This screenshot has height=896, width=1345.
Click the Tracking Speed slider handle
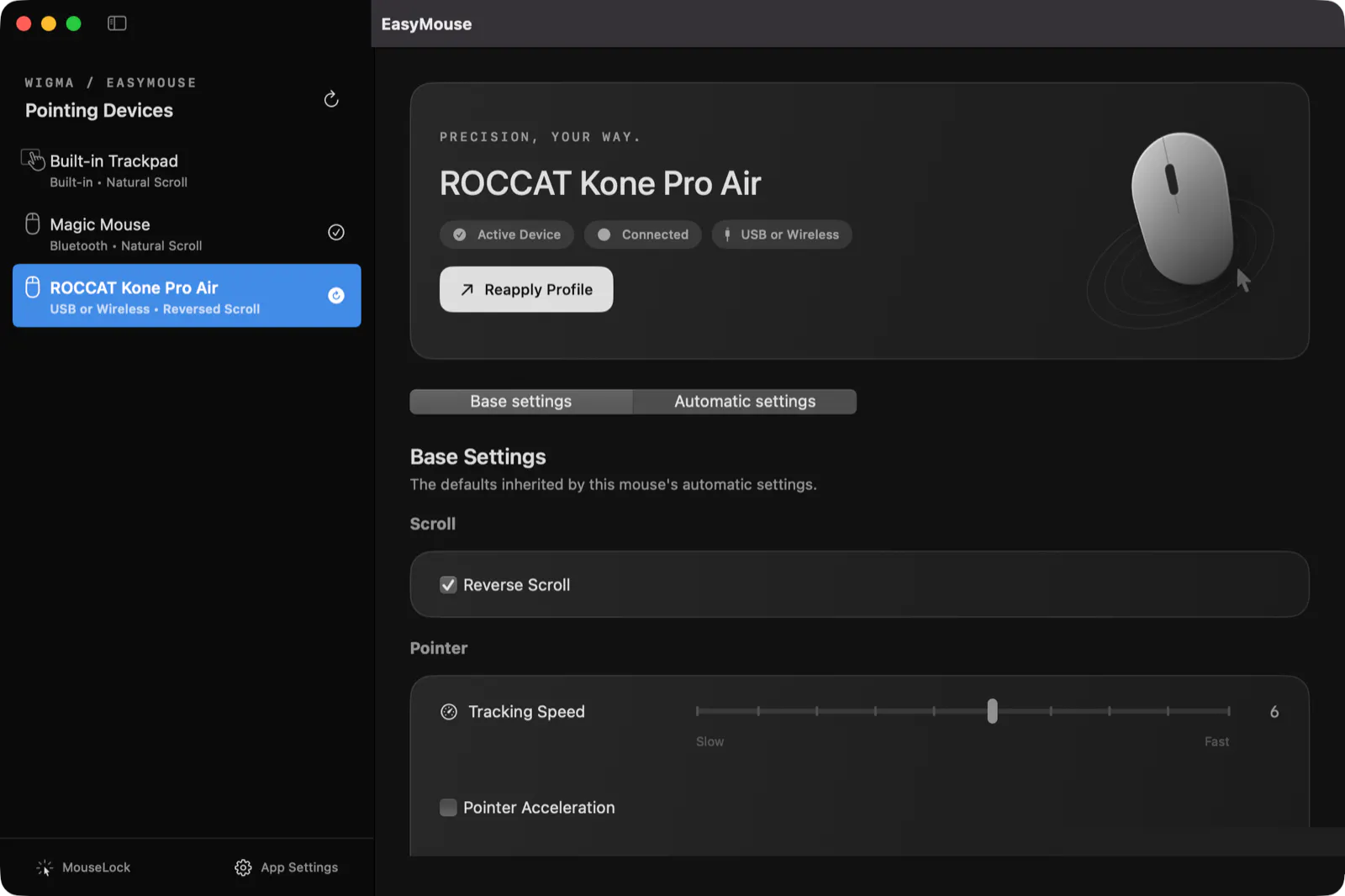[992, 711]
